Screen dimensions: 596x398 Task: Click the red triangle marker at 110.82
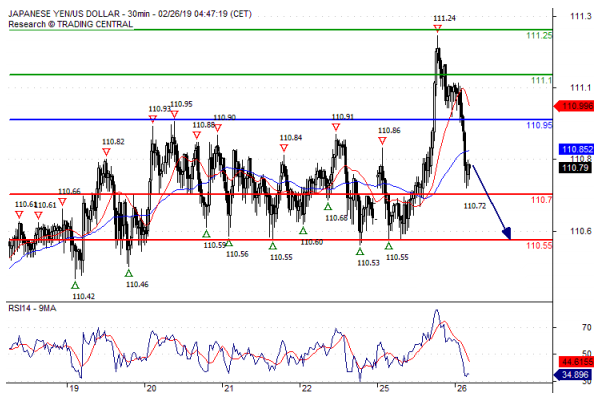[106, 152]
